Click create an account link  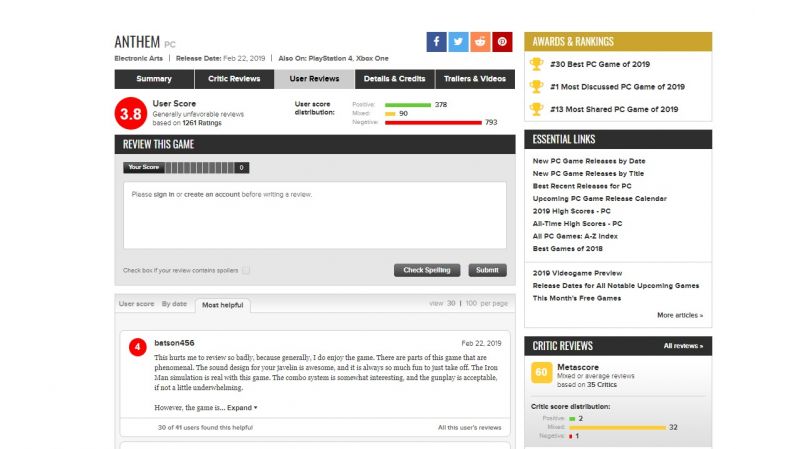[212, 194]
